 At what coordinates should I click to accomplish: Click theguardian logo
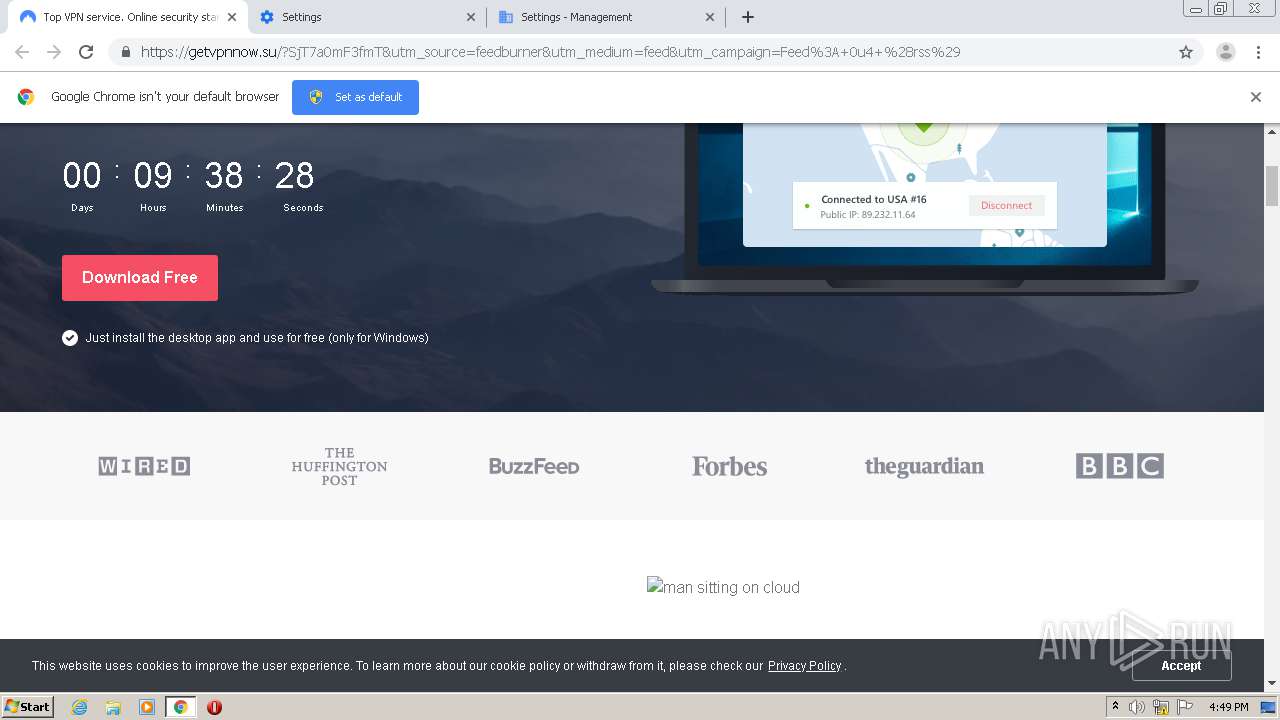pos(924,466)
